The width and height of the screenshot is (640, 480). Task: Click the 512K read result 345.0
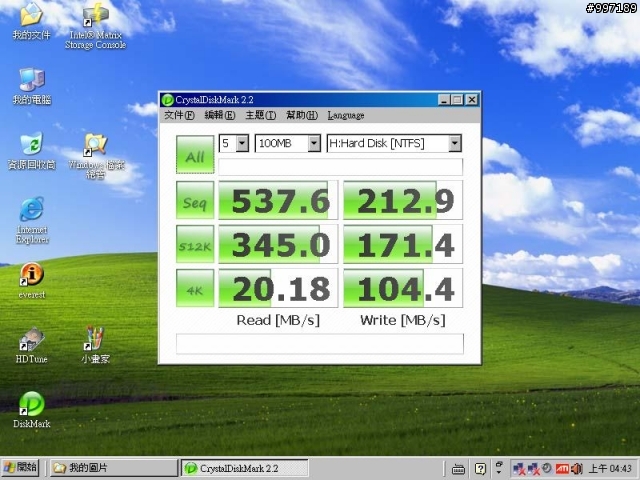[x=278, y=244]
